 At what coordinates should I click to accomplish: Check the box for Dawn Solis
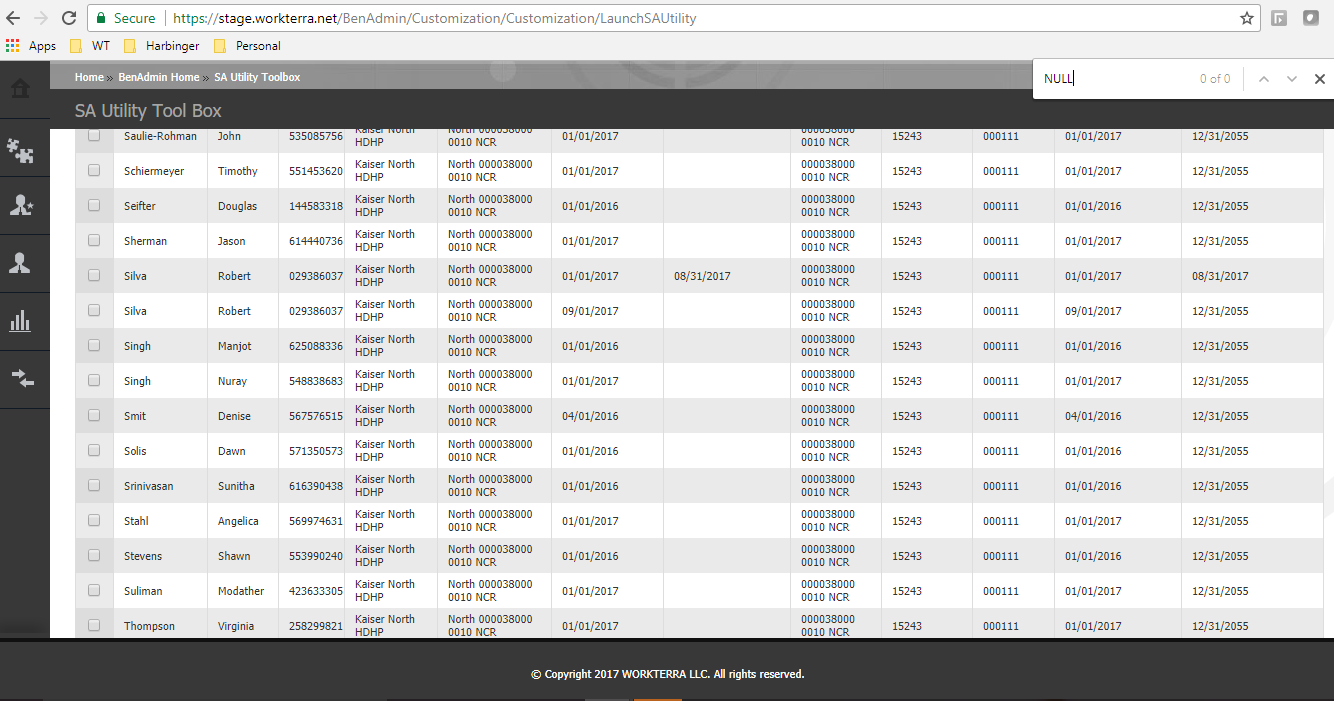(x=94, y=450)
